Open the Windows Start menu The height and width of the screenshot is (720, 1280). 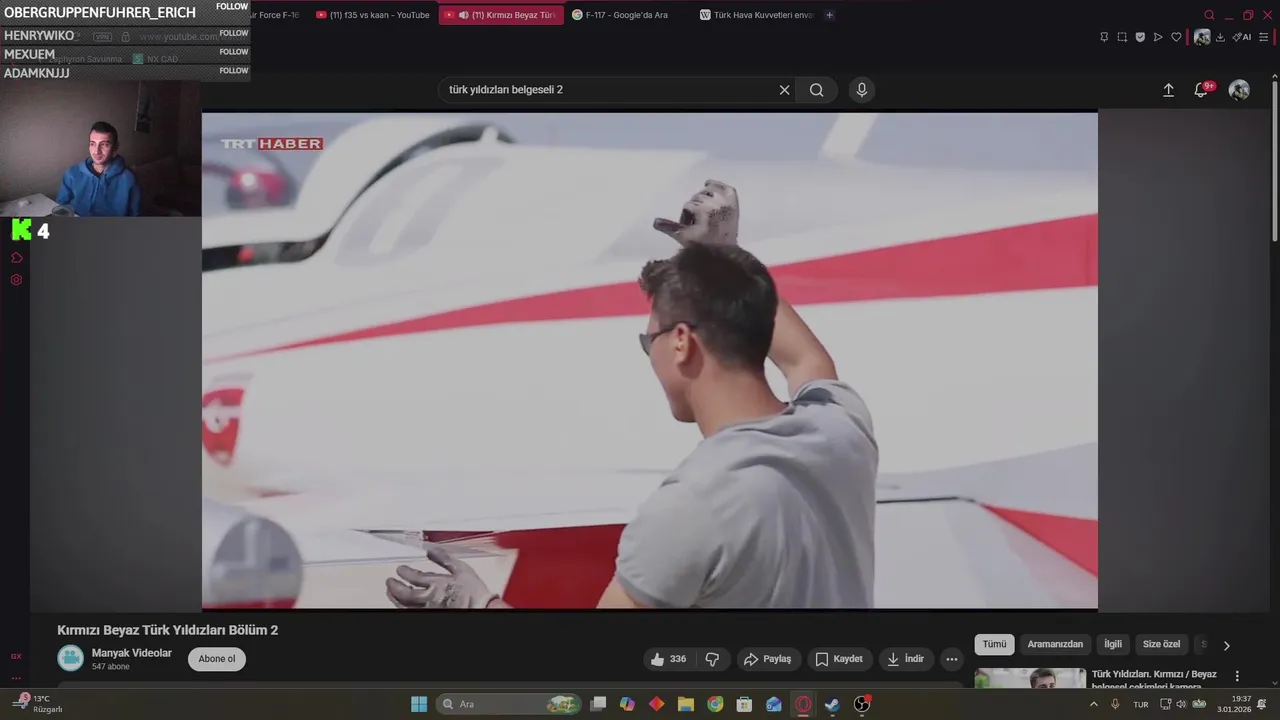[419, 704]
